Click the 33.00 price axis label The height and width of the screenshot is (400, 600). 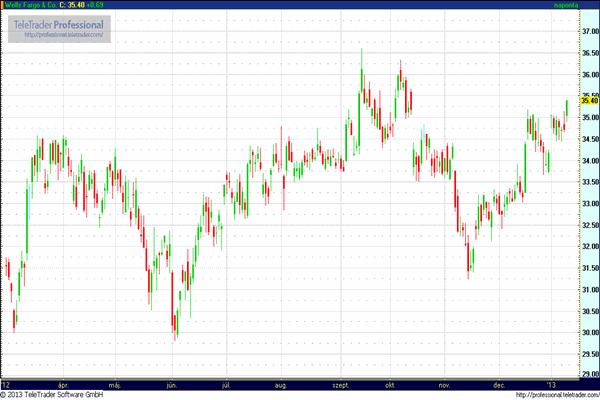[x=588, y=204]
